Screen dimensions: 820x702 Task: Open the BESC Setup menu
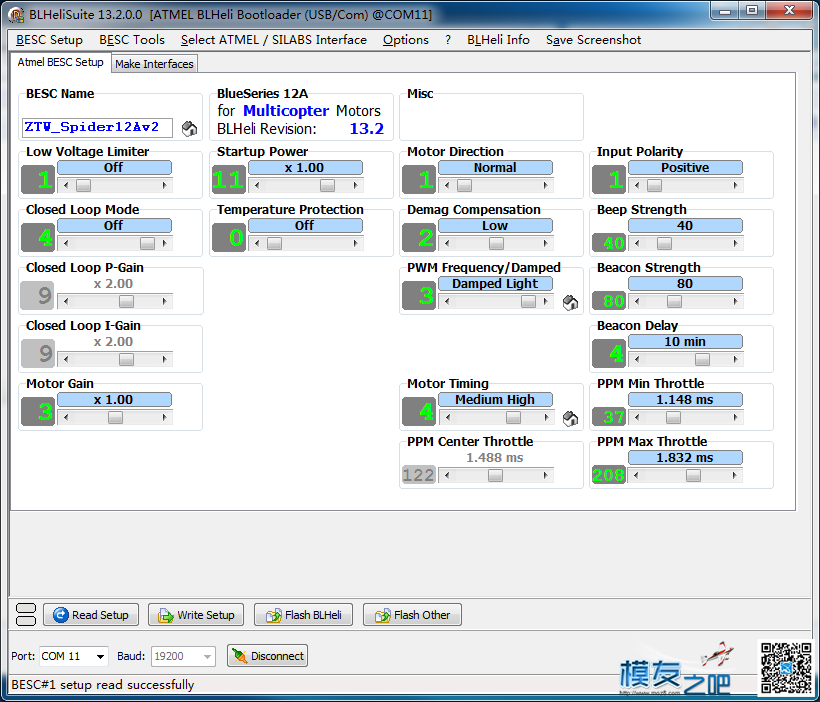pos(49,40)
